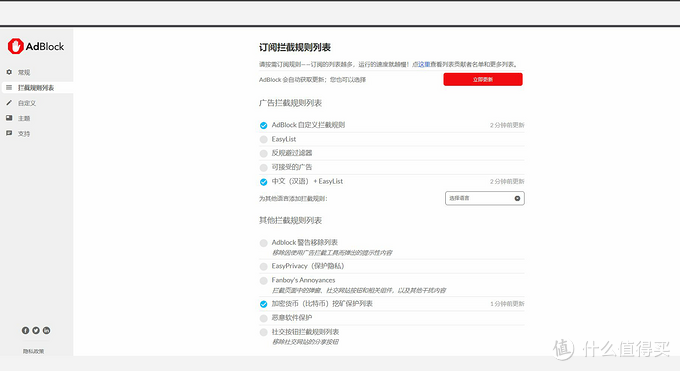Screen dimensions: 680x371
Task: Uncheck 中文（汉语）+ EasyList list
Action: pos(263,182)
